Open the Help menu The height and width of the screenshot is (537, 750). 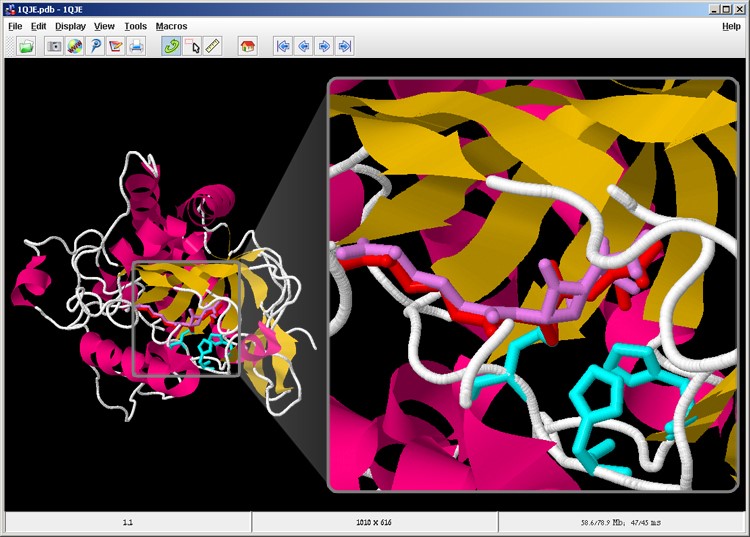tap(731, 26)
